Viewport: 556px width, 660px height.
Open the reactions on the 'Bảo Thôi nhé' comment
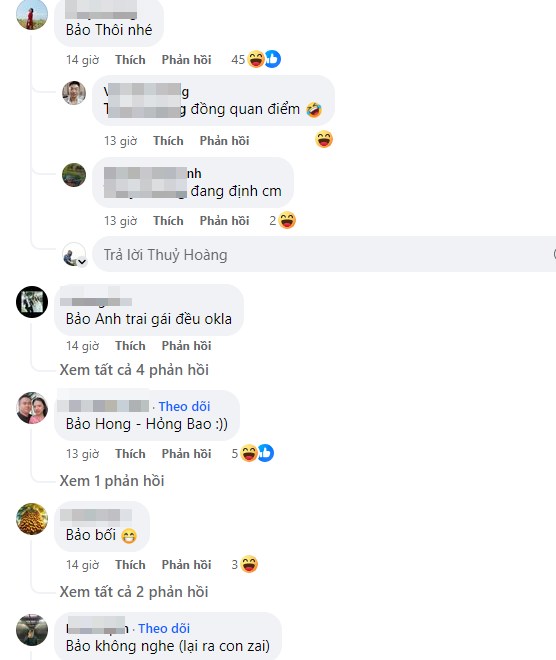pos(256,59)
